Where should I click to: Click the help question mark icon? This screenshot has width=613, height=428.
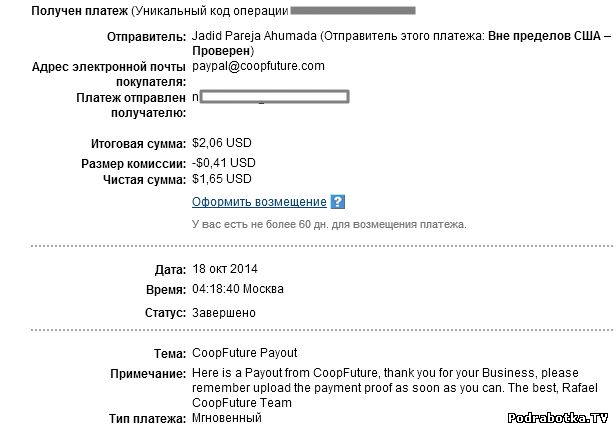coord(338,202)
